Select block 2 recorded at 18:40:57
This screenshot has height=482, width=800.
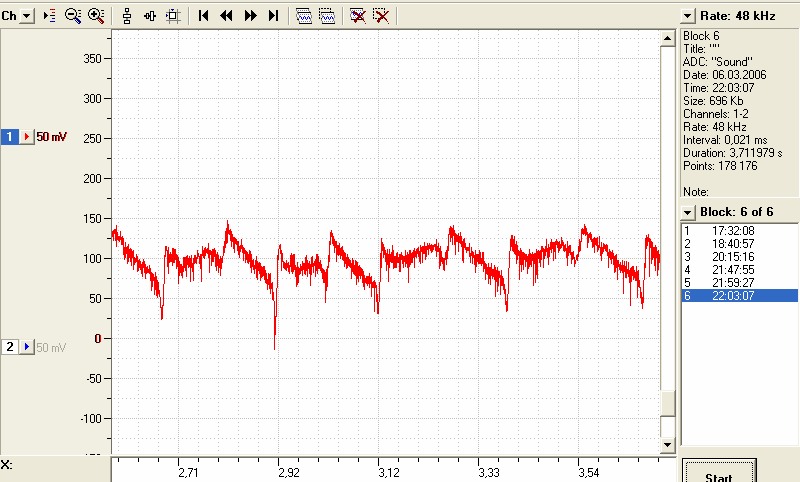pos(740,244)
